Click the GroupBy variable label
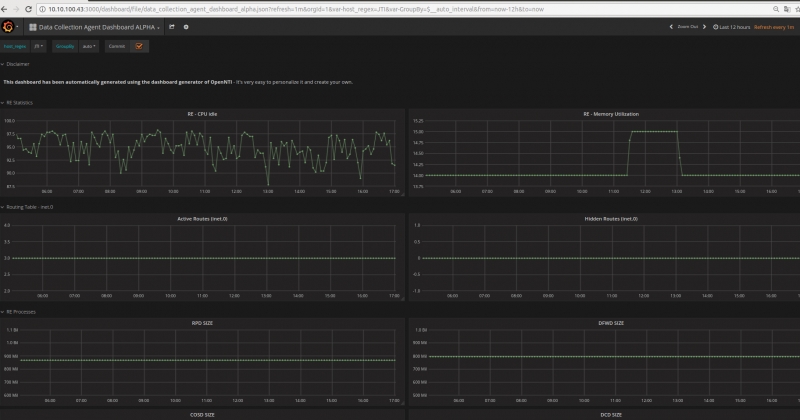Viewport: 800px width, 420px height. tap(65, 46)
